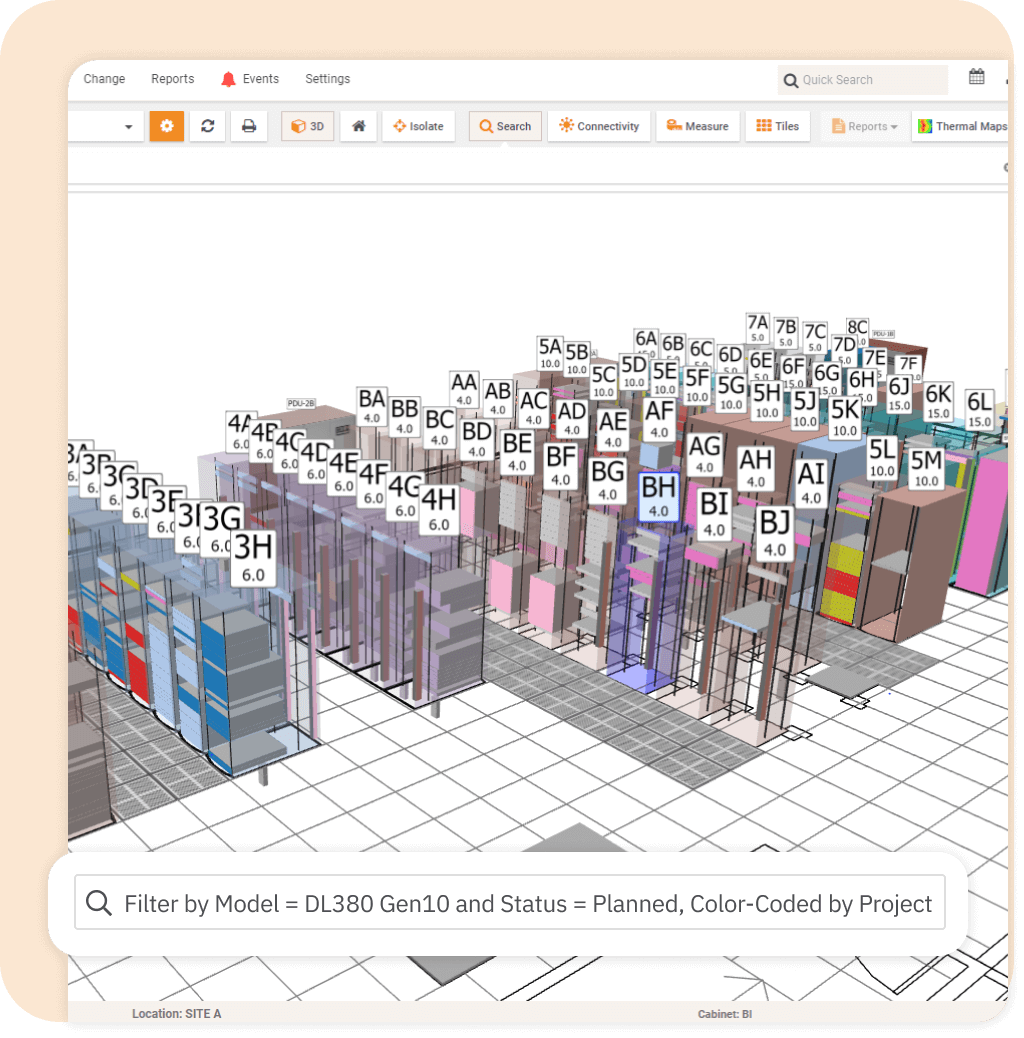Select cabinet label 4G
The height and width of the screenshot is (1038, 1024).
pyautogui.click(x=404, y=496)
